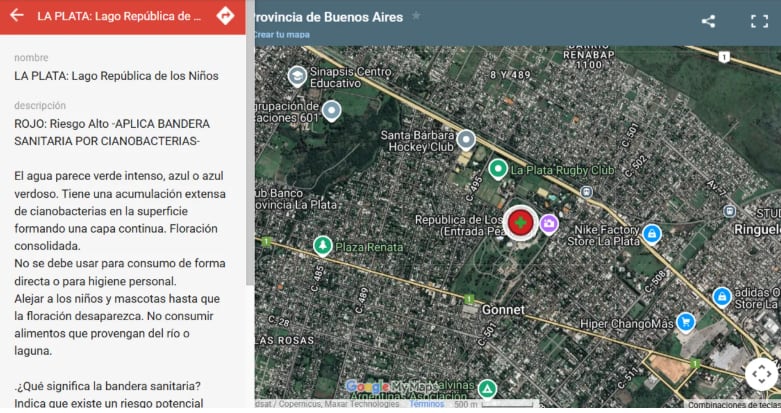Click the 'Club Banco Provincia La Plata' label
The width and height of the screenshot is (781, 413).
pos(296,199)
